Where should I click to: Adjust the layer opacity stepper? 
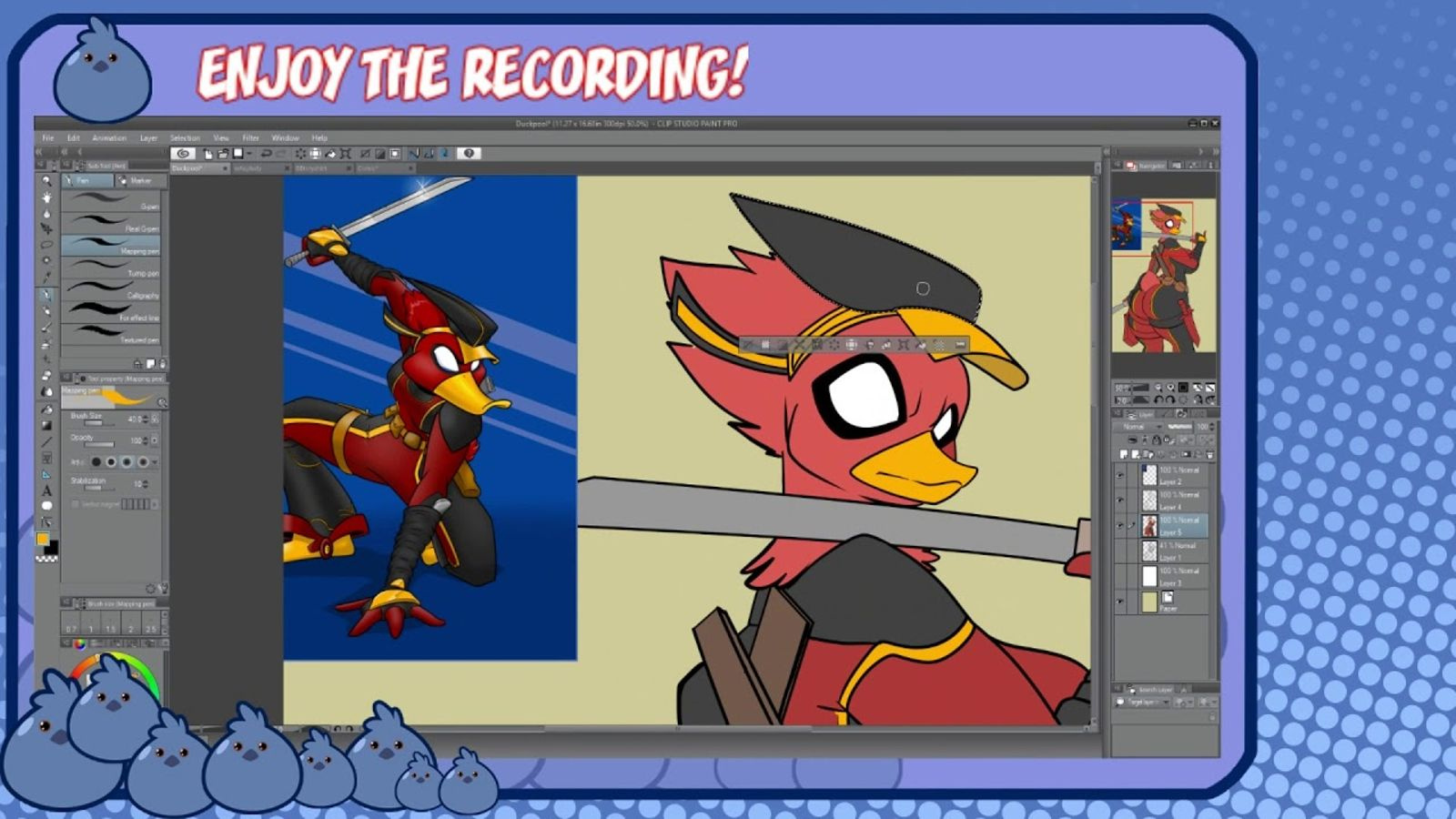(1212, 427)
